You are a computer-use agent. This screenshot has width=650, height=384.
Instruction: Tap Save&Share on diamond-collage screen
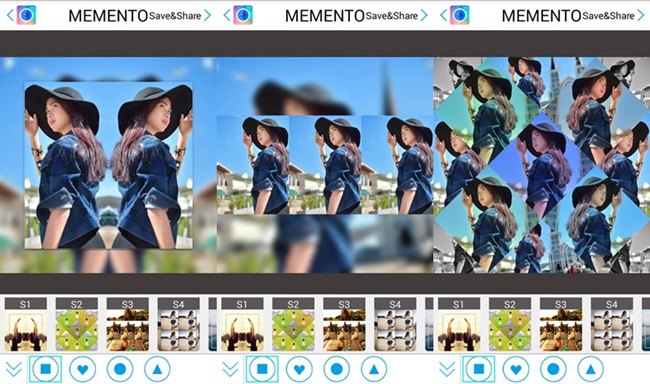click(609, 16)
